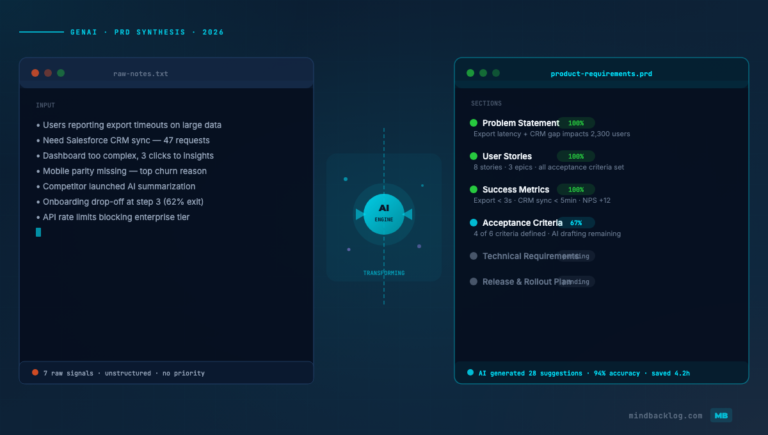Click the cyan dot in PRD status bar
This screenshot has width=768, height=435.
click(x=470, y=372)
